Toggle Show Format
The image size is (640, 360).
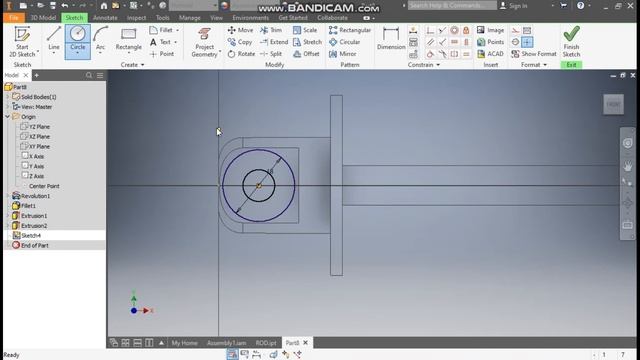[533, 54]
